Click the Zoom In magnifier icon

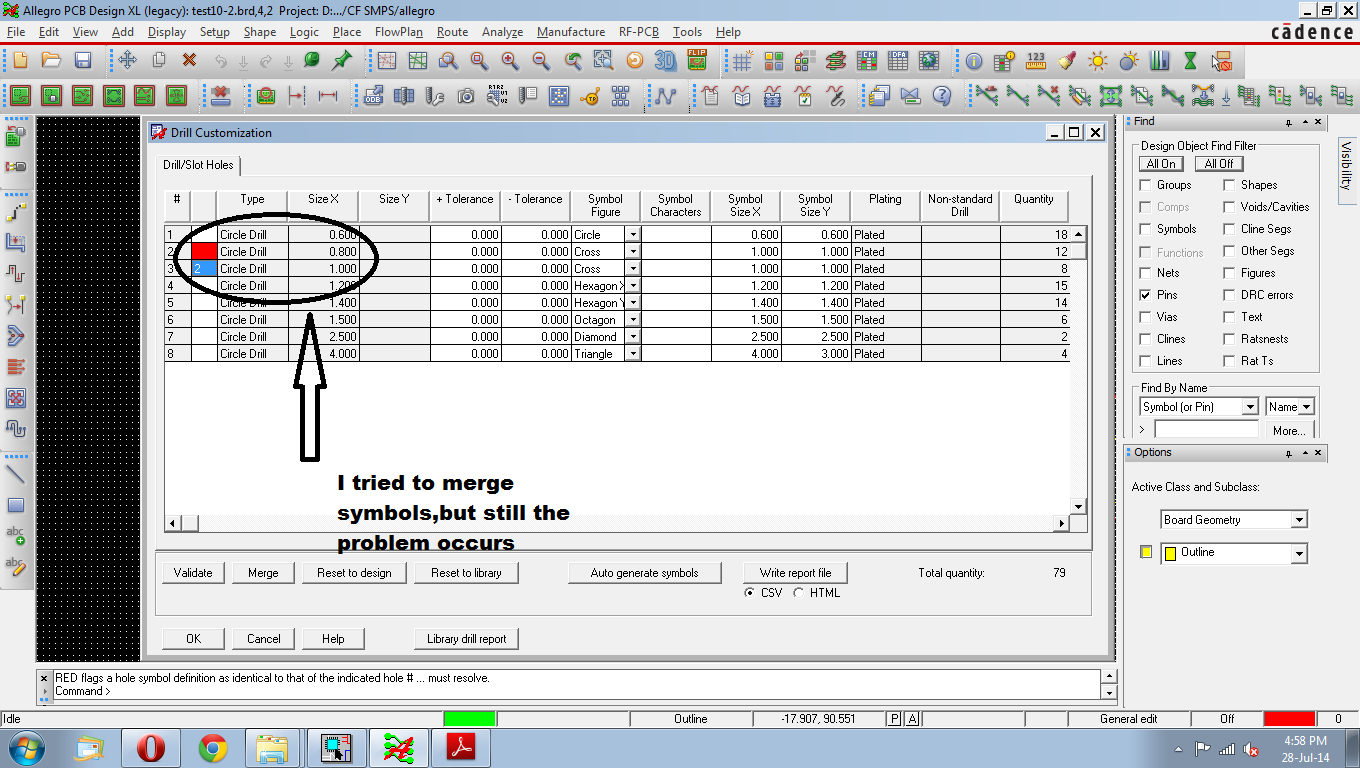pyautogui.click(x=510, y=61)
